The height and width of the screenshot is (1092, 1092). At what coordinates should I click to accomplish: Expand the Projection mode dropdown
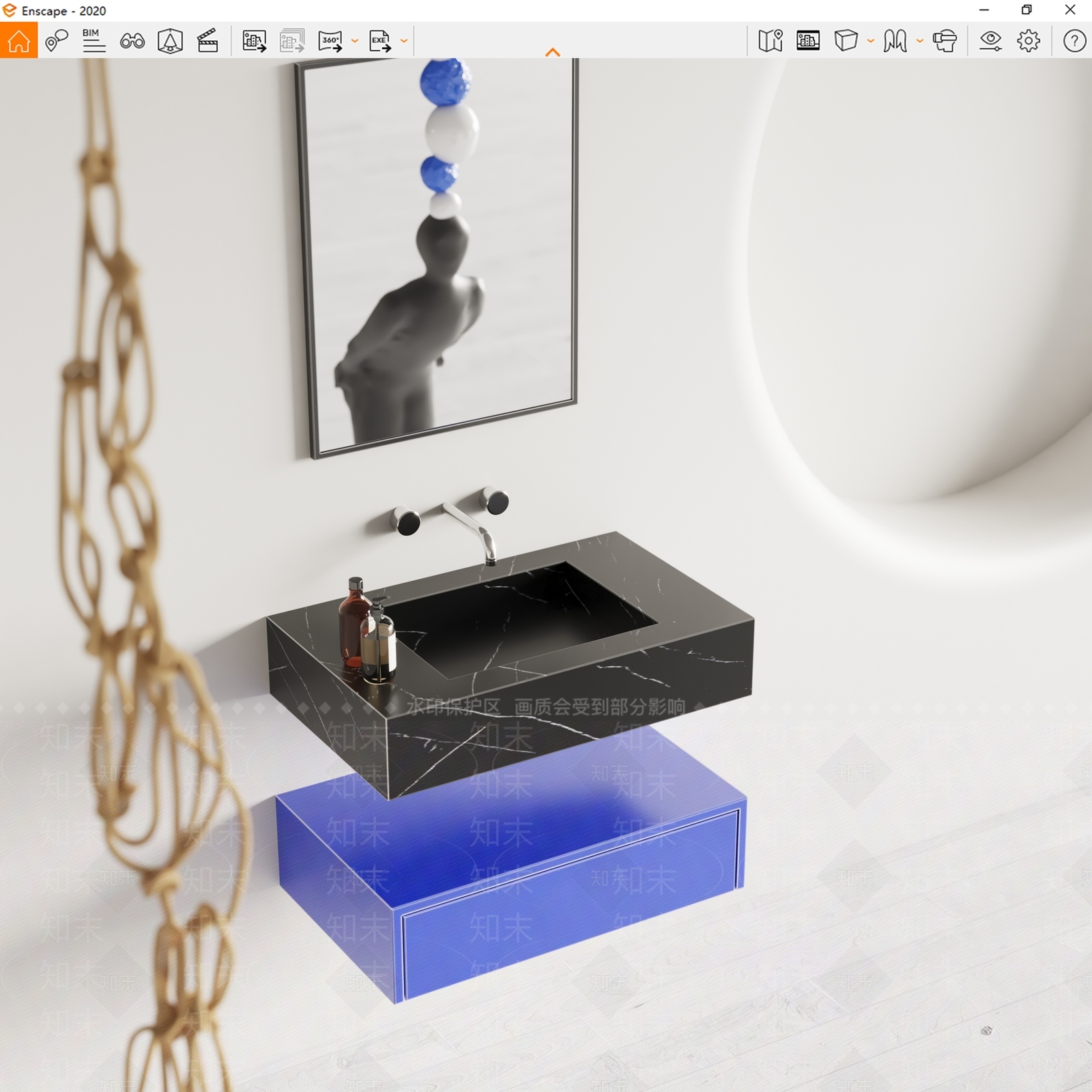[870, 41]
